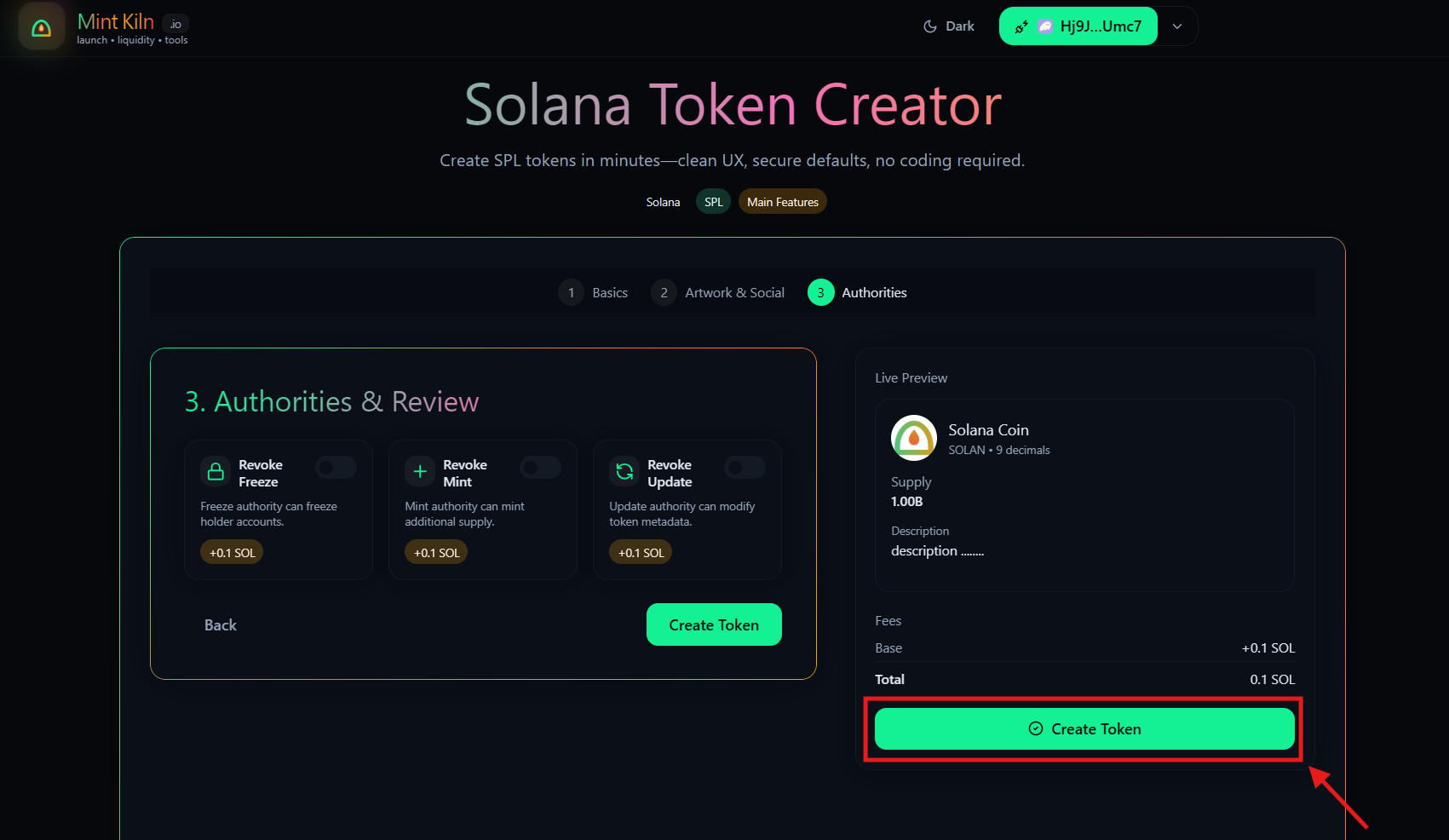Click the moon icon for Dark theme
This screenshot has height=840, width=1449.
pos(930,26)
